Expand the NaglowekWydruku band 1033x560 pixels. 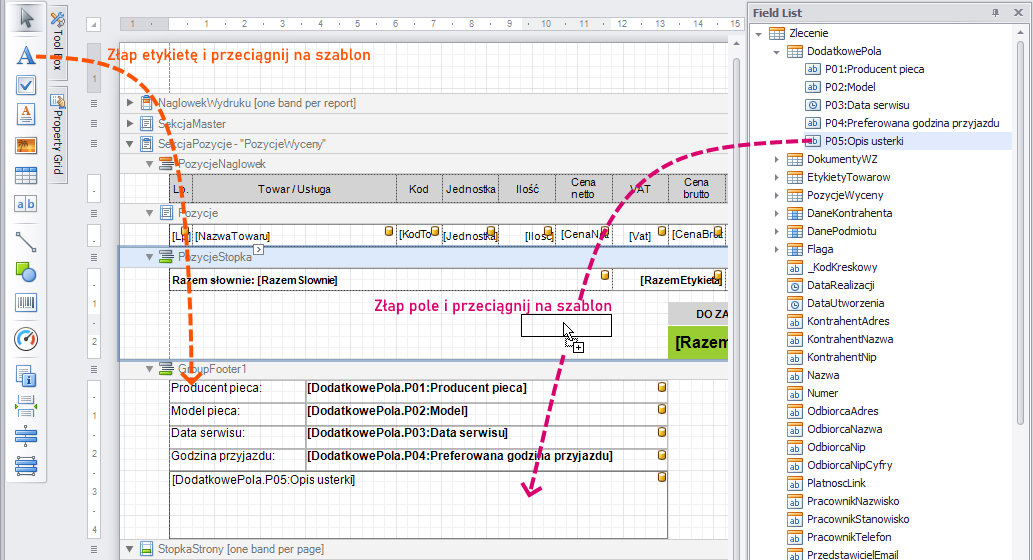130,103
